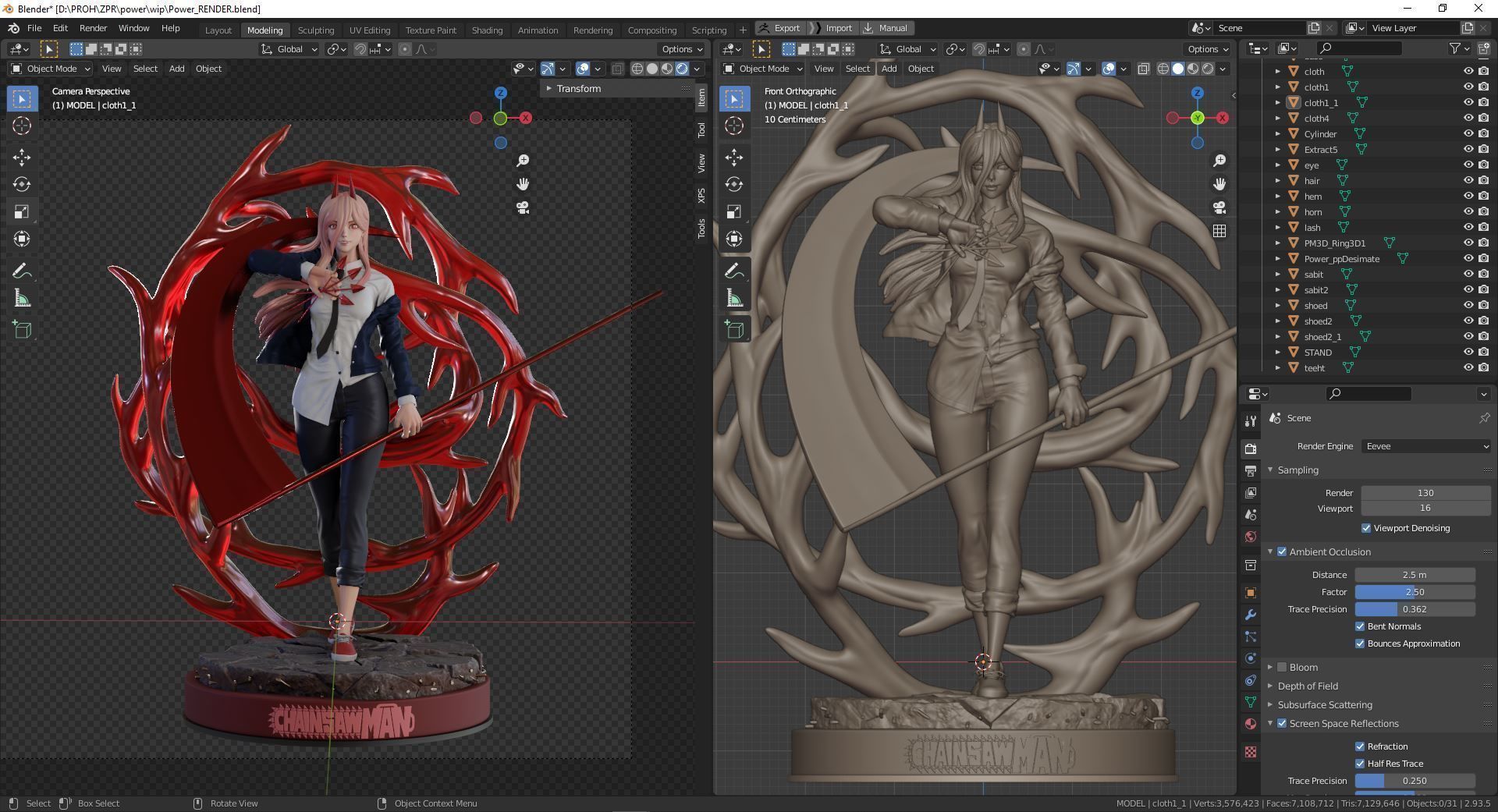Select the Move tool in right viewport

(x=734, y=158)
